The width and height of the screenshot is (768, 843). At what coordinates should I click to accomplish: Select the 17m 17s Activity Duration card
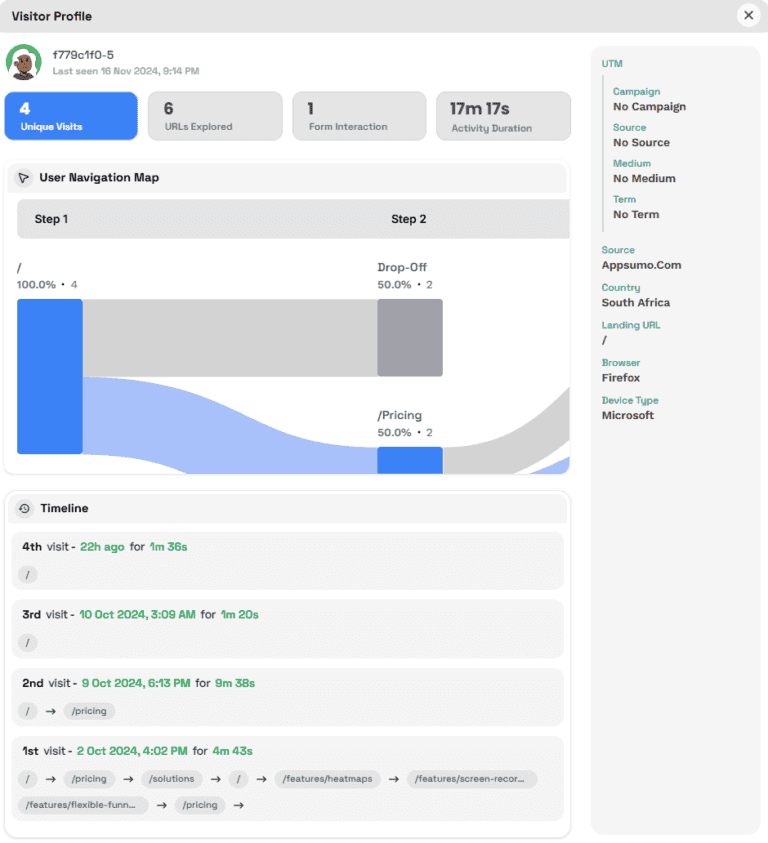point(503,116)
